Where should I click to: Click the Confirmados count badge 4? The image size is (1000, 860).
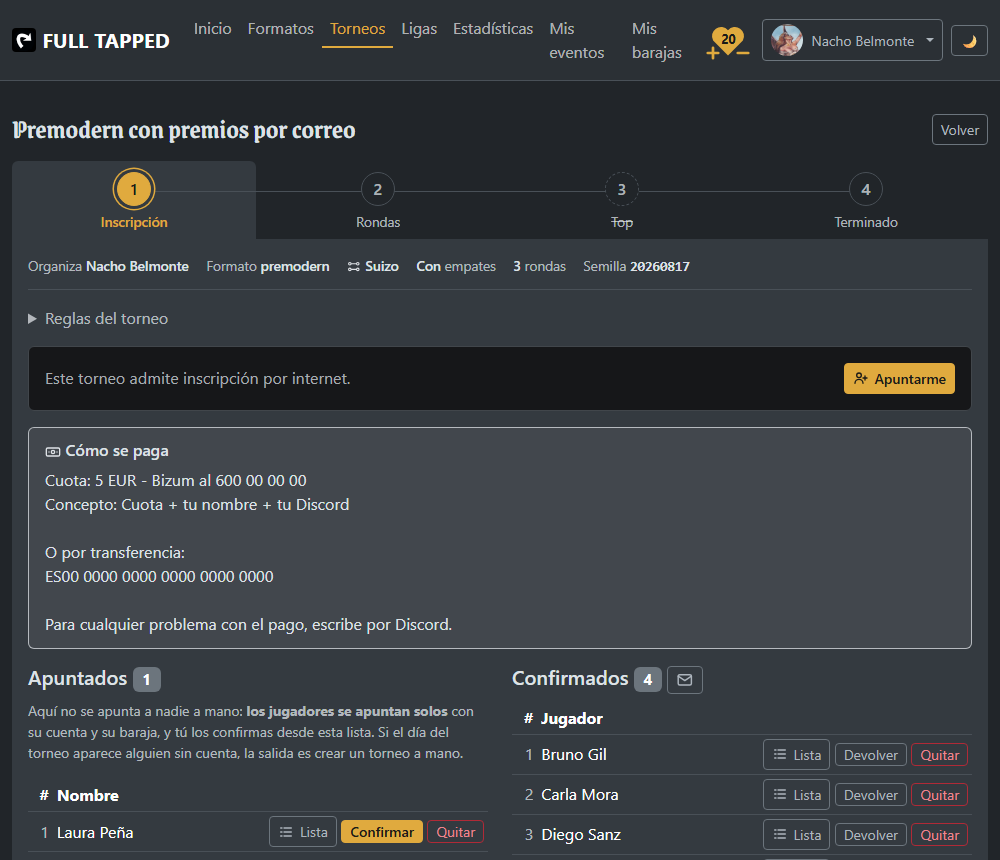(647, 679)
